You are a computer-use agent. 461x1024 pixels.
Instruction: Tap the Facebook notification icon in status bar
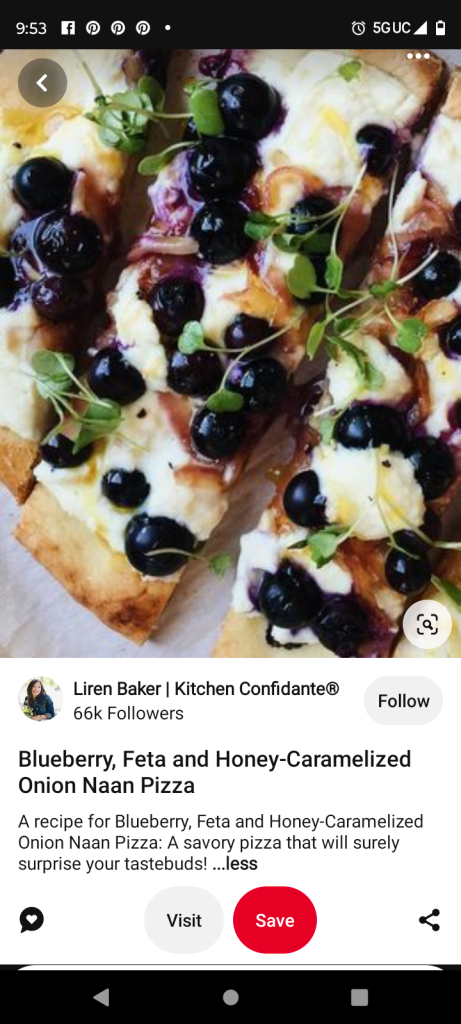[x=68, y=28]
